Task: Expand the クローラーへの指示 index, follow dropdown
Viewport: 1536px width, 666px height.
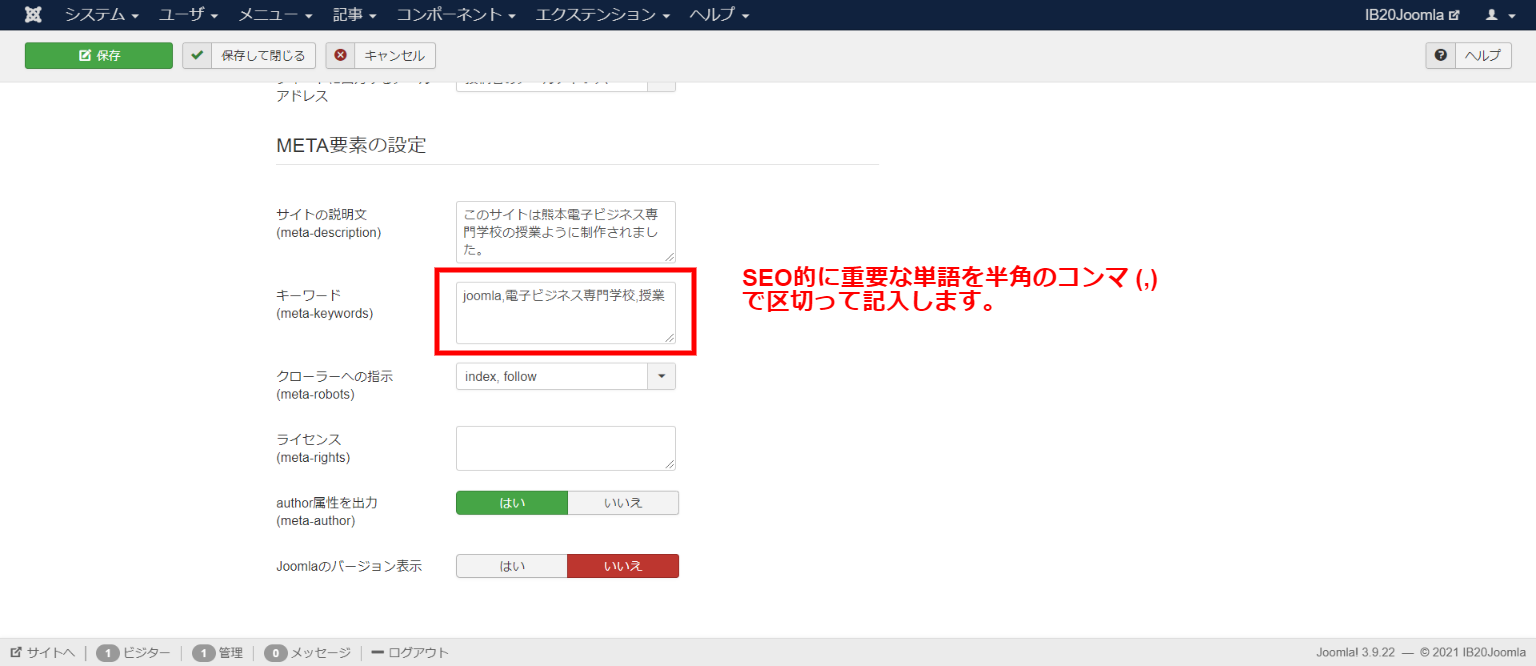Action: pos(565,376)
